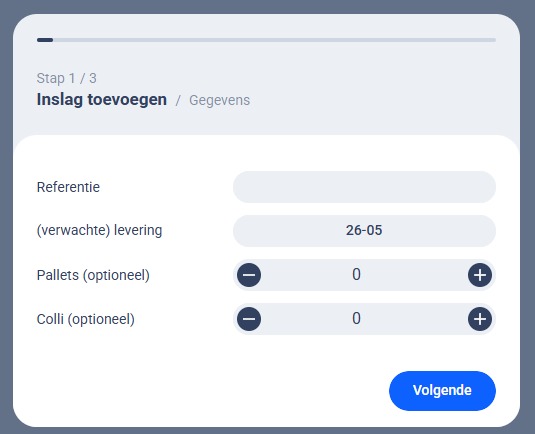Click the unfilled part of the progress bar
Screen dimensions: 535x434
pos(274,40)
